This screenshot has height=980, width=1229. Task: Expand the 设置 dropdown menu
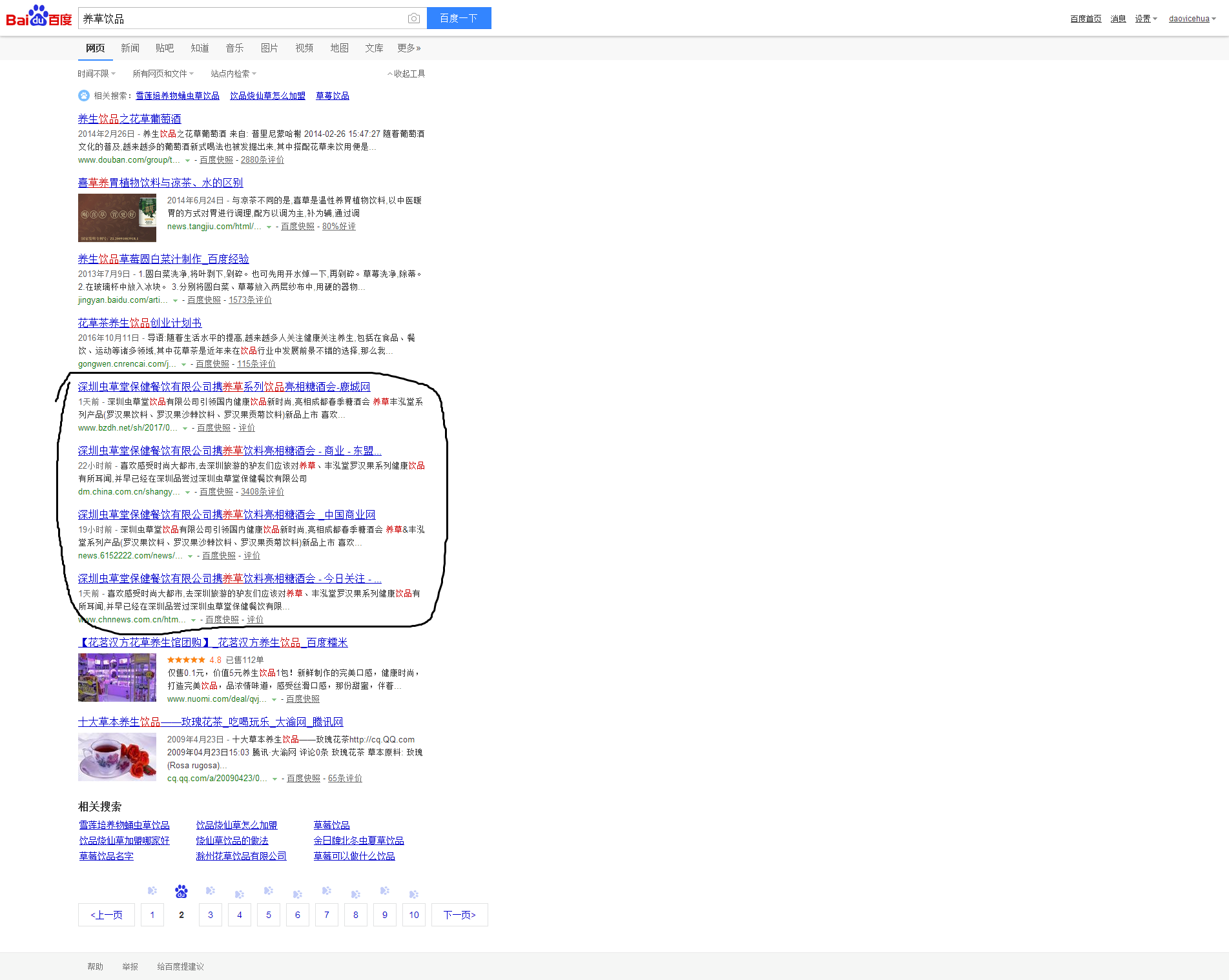(x=1146, y=19)
